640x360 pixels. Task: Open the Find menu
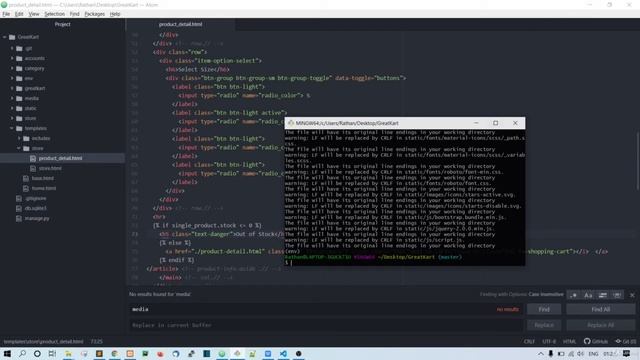pos(74,14)
